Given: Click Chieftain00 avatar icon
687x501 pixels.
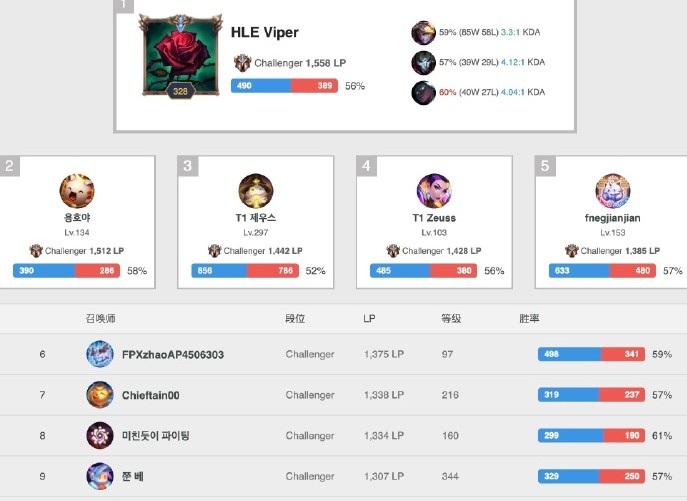Looking at the screenshot, I should [x=100, y=395].
